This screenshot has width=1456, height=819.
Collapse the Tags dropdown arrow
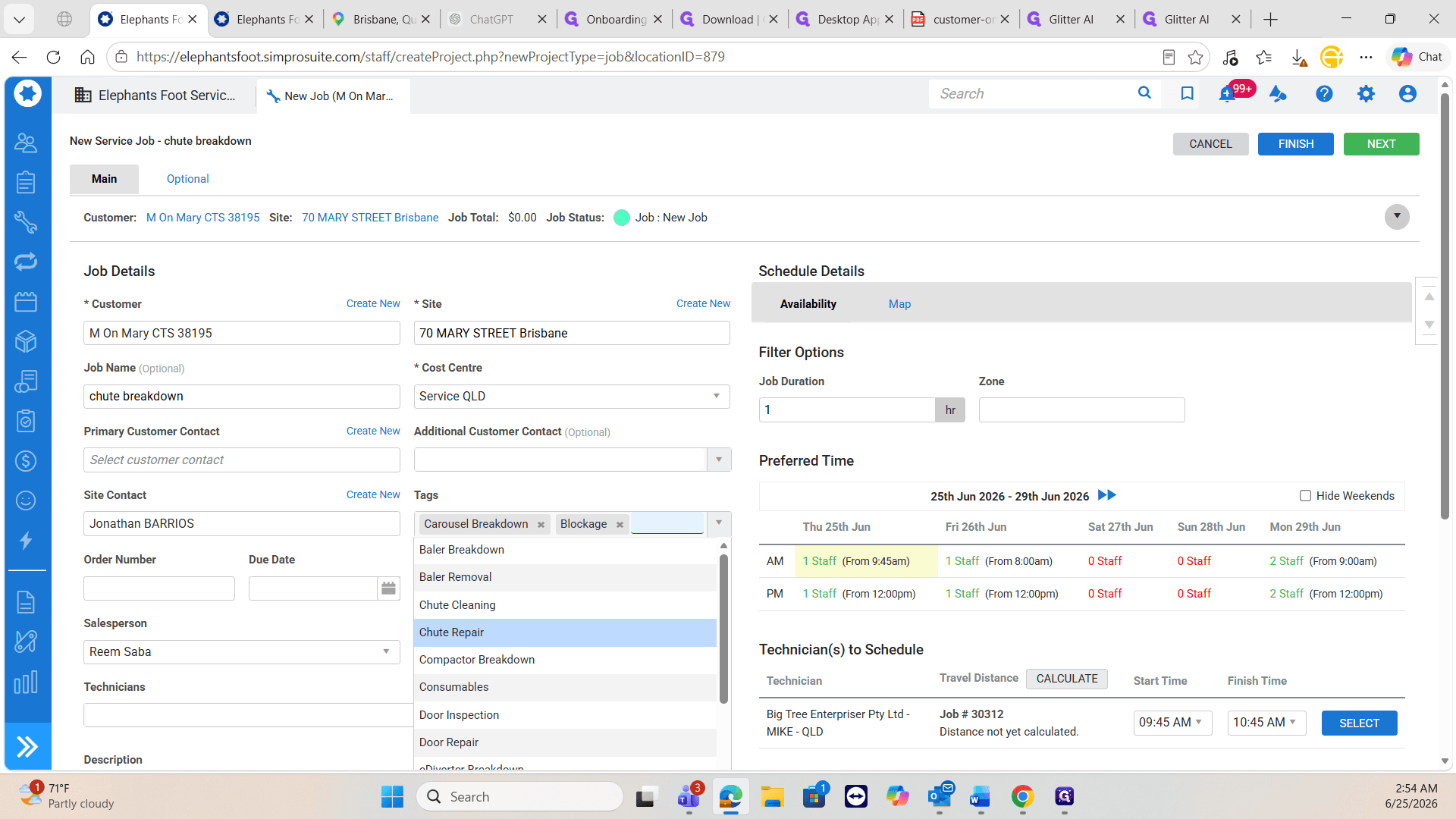tap(719, 523)
